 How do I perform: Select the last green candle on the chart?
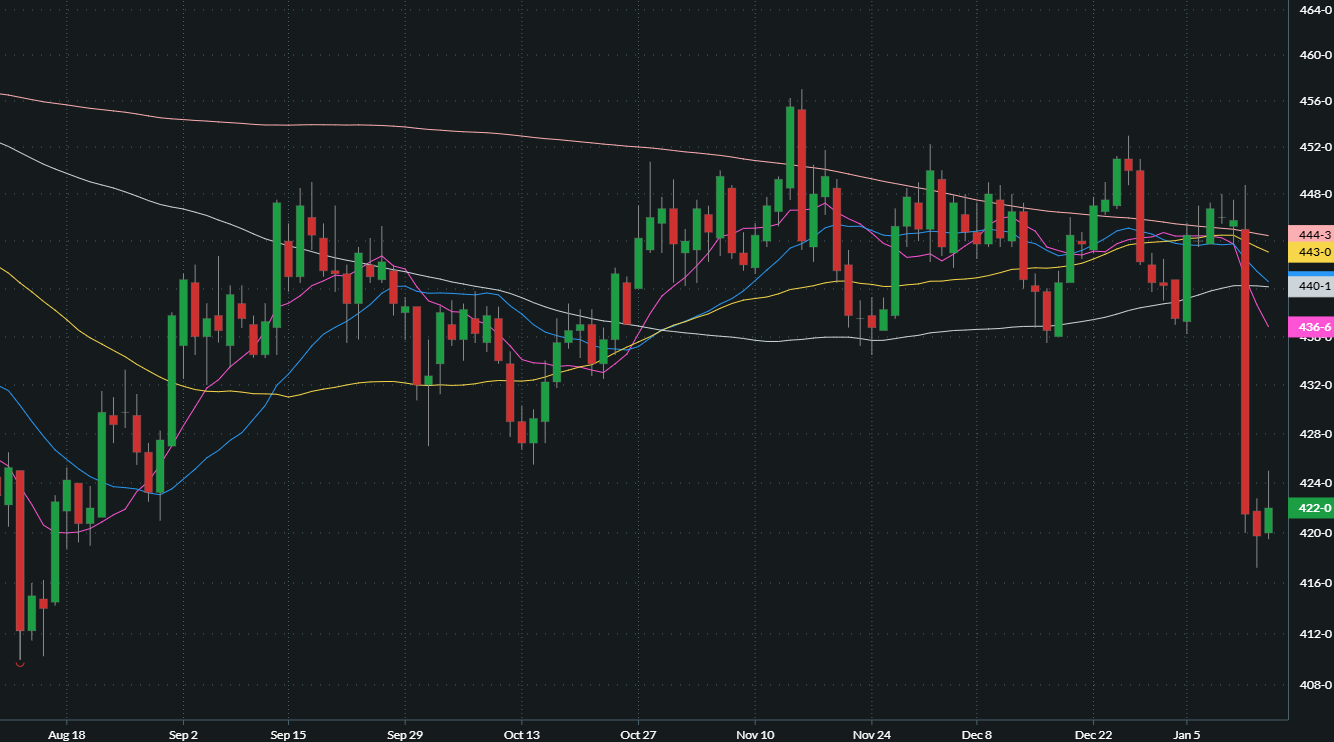pyautogui.click(x=1269, y=520)
